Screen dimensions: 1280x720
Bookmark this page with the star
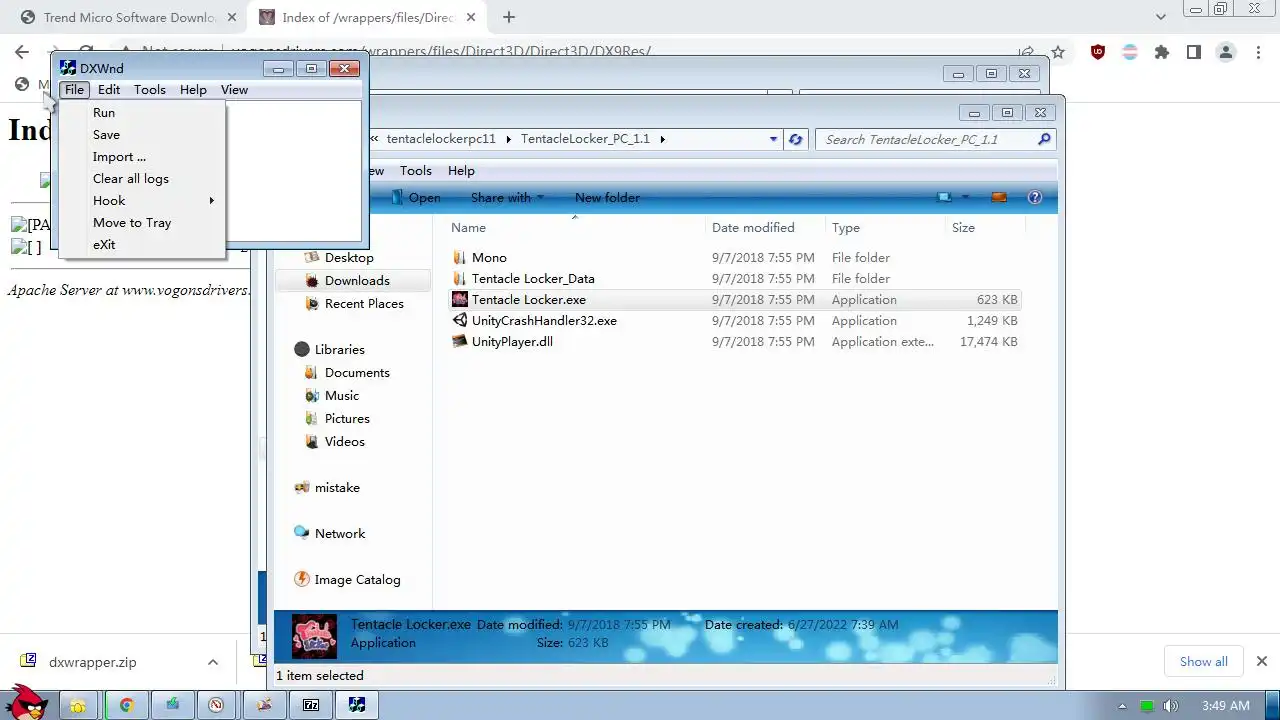coord(1058,52)
